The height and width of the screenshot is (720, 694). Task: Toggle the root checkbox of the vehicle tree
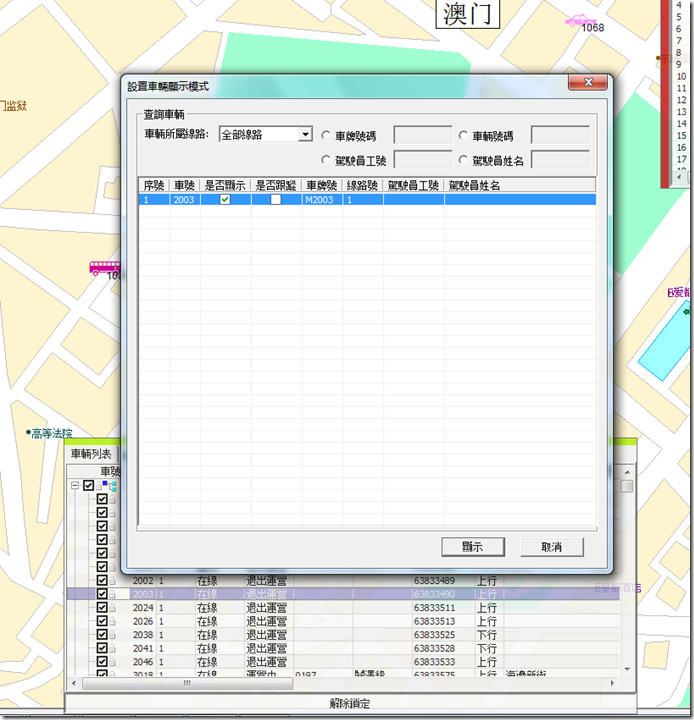click(89, 485)
